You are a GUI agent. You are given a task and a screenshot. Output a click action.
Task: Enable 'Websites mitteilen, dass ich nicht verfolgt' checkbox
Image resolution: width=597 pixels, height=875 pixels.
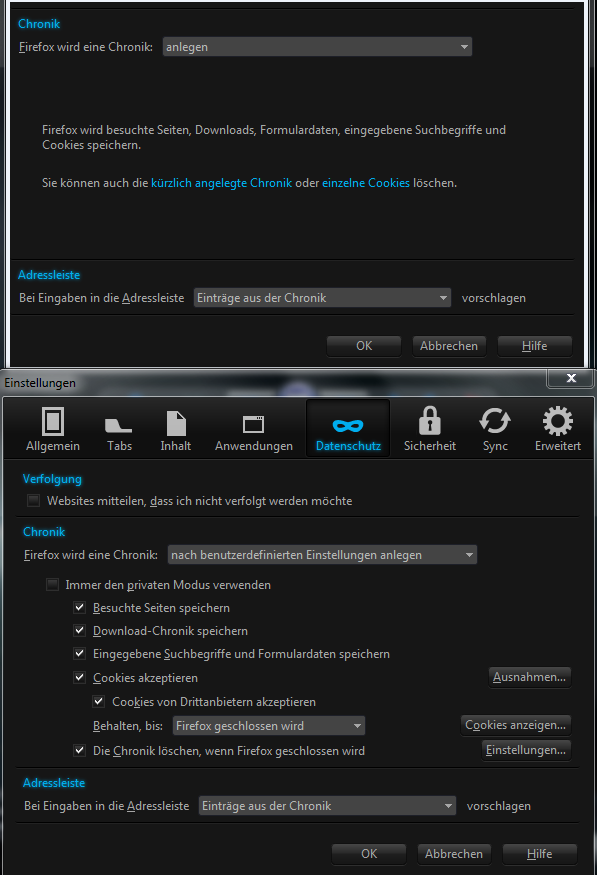click(33, 501)
